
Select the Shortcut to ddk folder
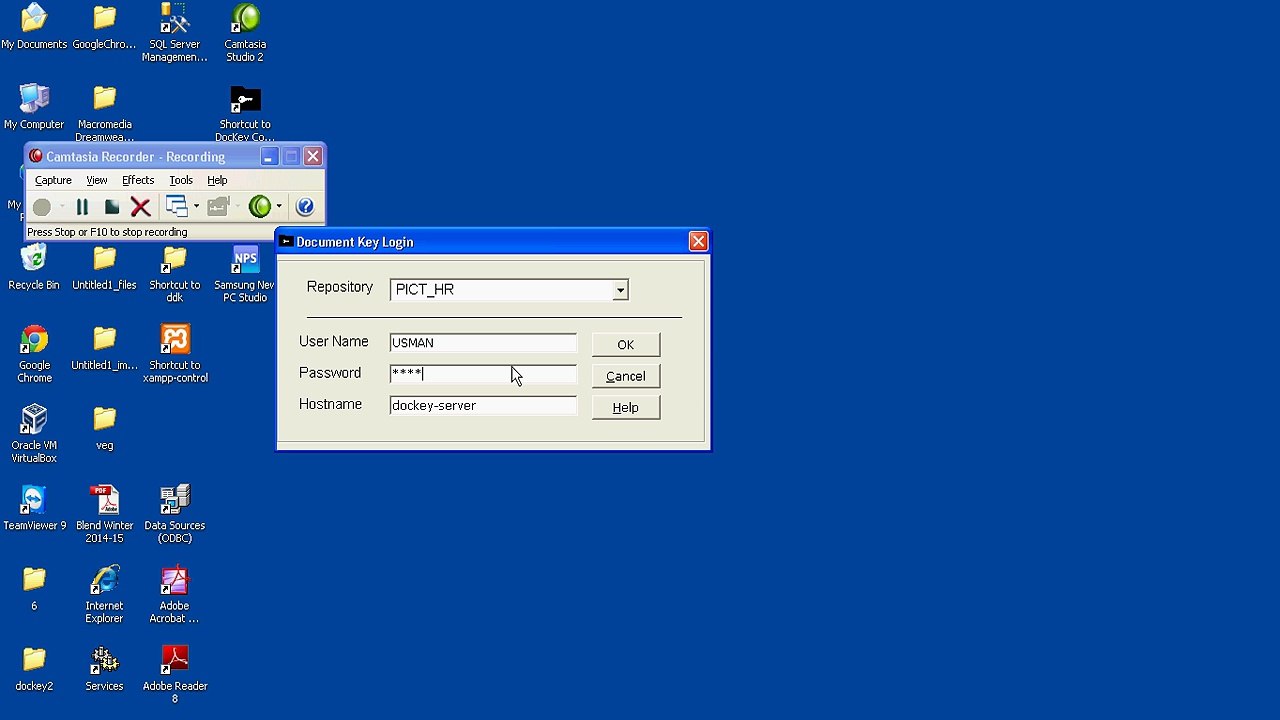click(175, 275)
